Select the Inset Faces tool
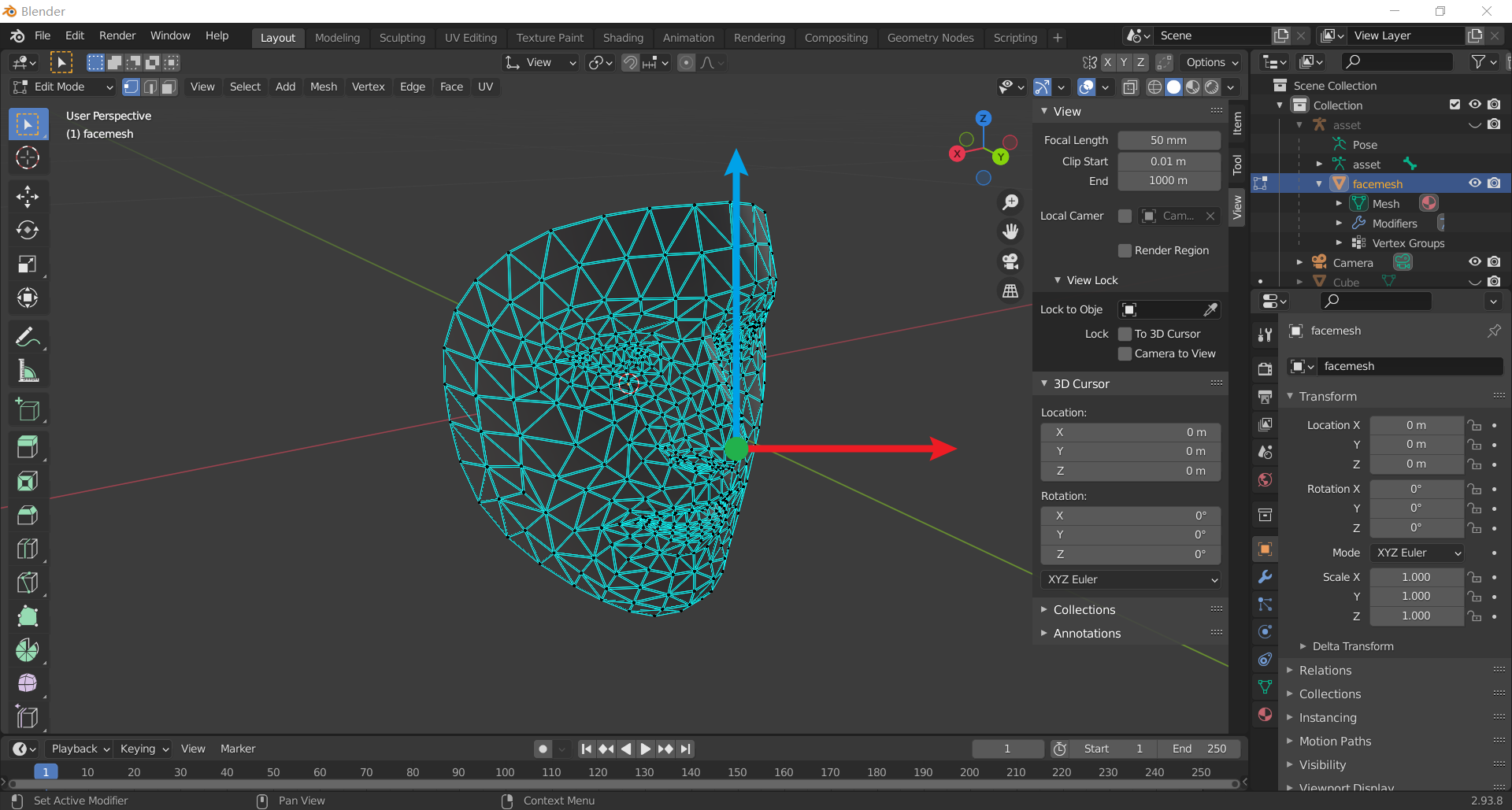The height and width of the screenshot is (810, 1512). pyautogui.click(x=28, y=481)
